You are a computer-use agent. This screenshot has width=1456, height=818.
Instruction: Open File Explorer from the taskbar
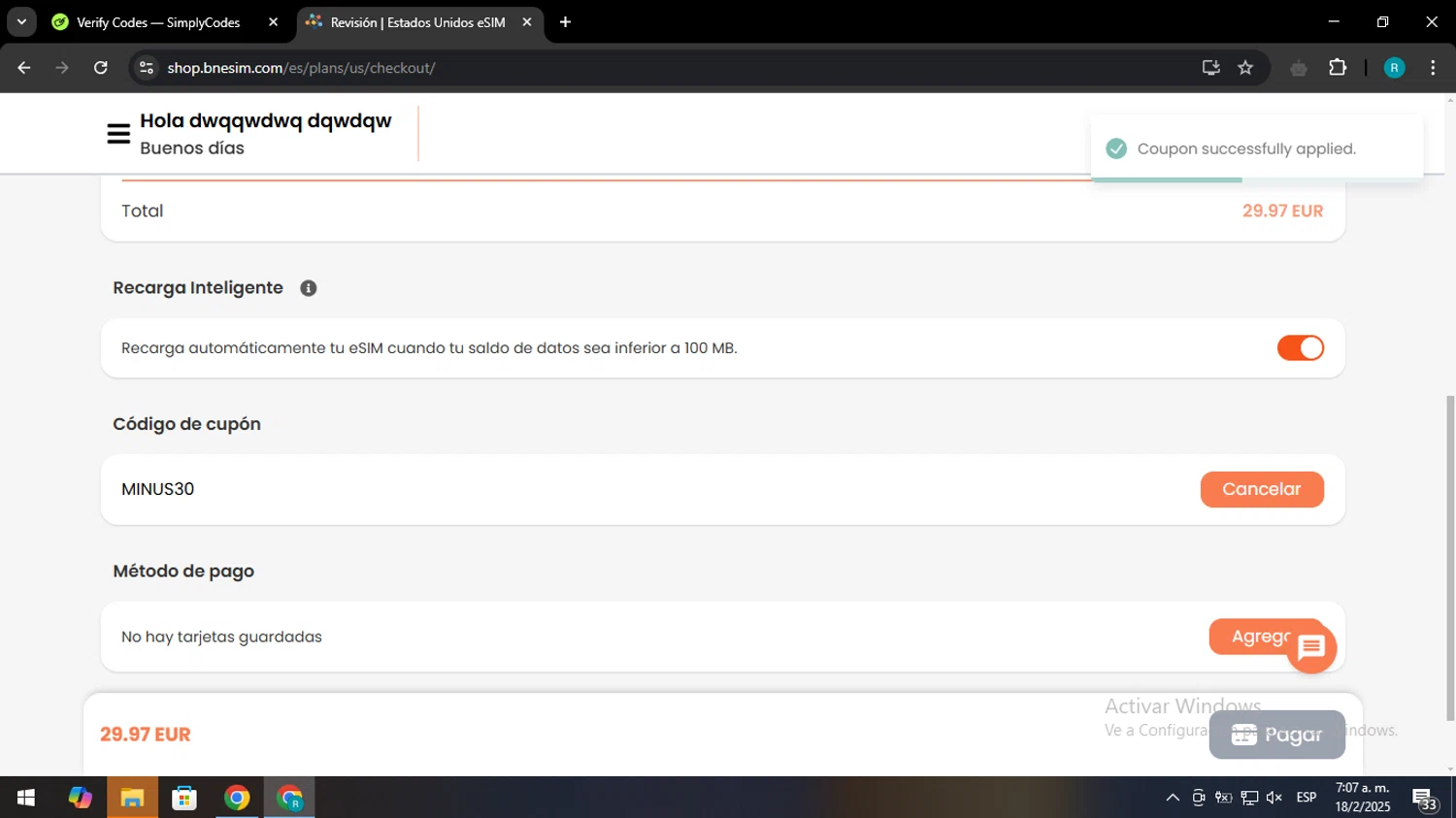click(x=132, y=798)
